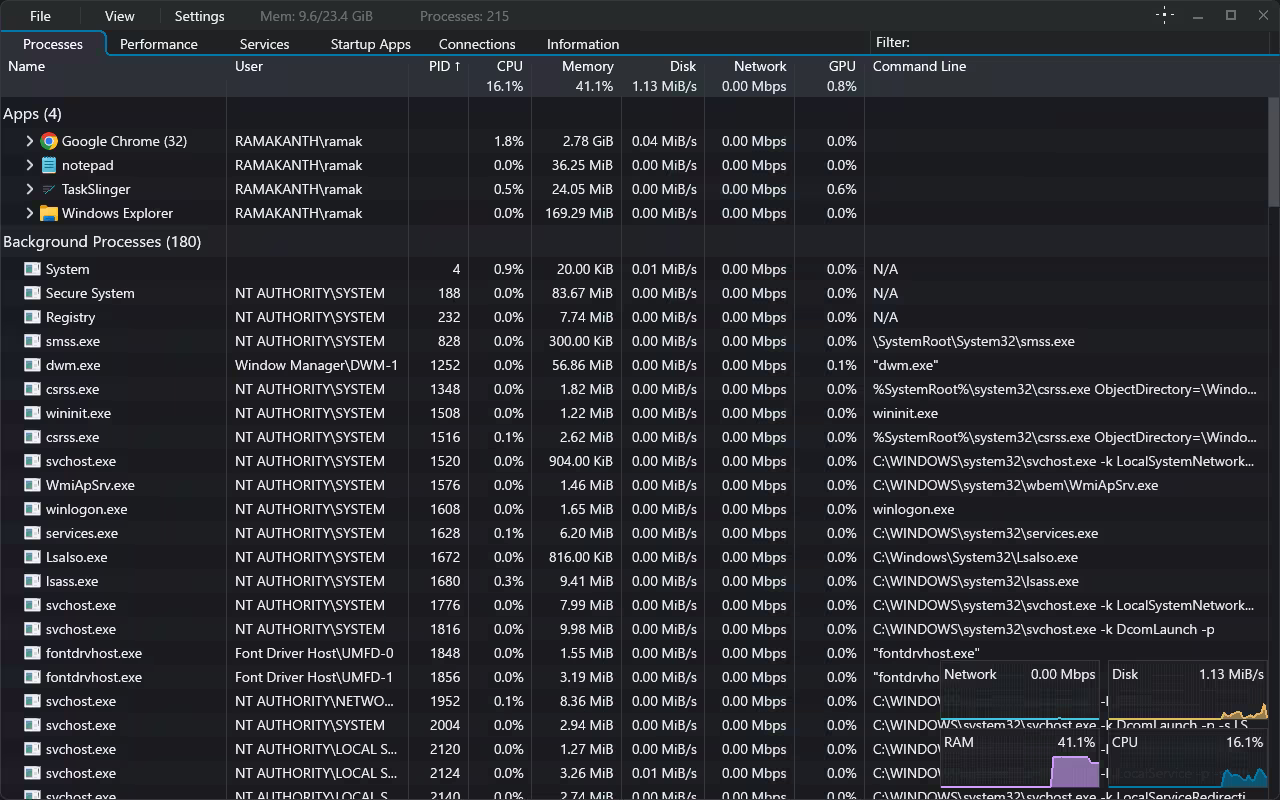Expand the Windows Explorer process group
1280x800 pixels.
click(30, 213)
